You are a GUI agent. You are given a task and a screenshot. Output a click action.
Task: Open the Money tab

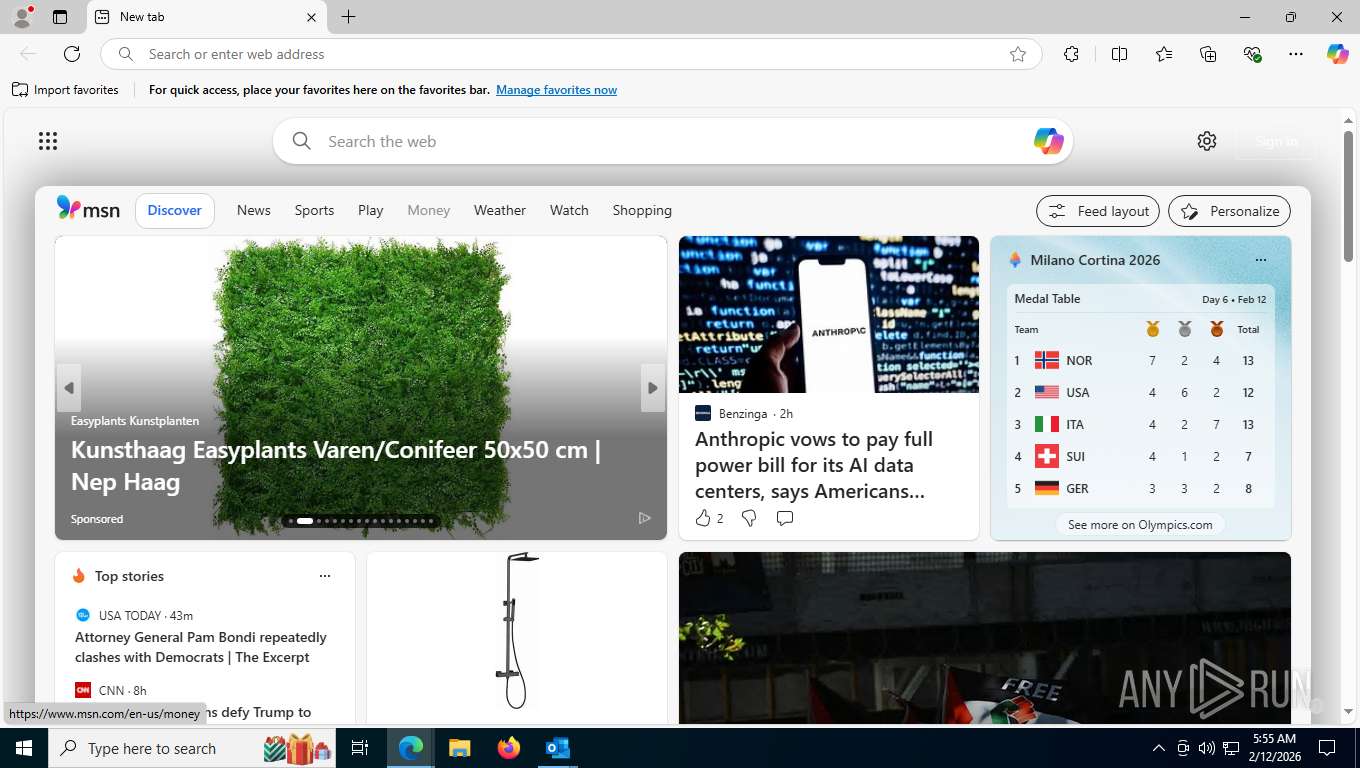(428, 210)
